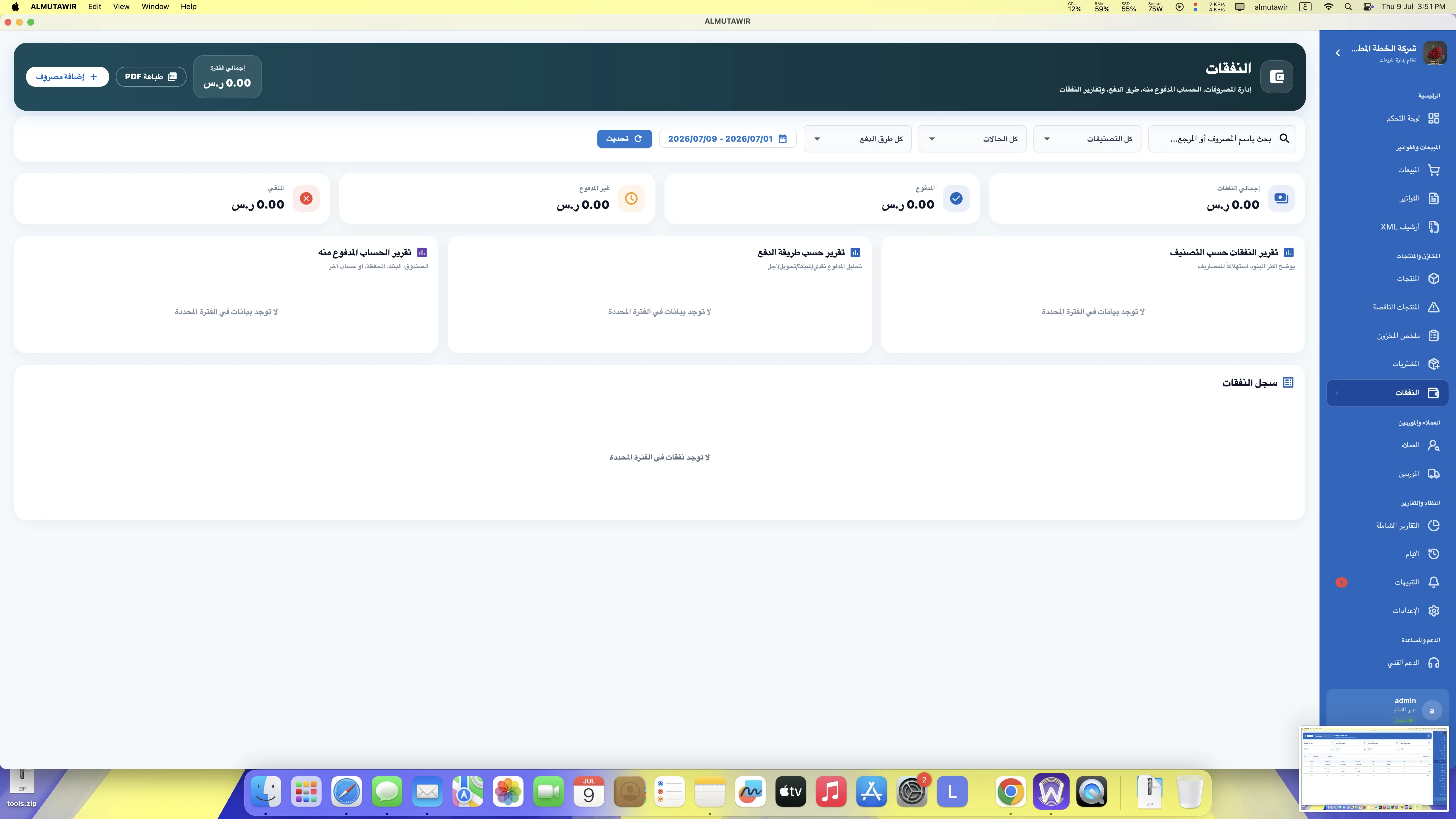
Task: Click chart icon of تقرير الحساب المدفوع منه
Action: pyautogui.click(x=422, y=253)
